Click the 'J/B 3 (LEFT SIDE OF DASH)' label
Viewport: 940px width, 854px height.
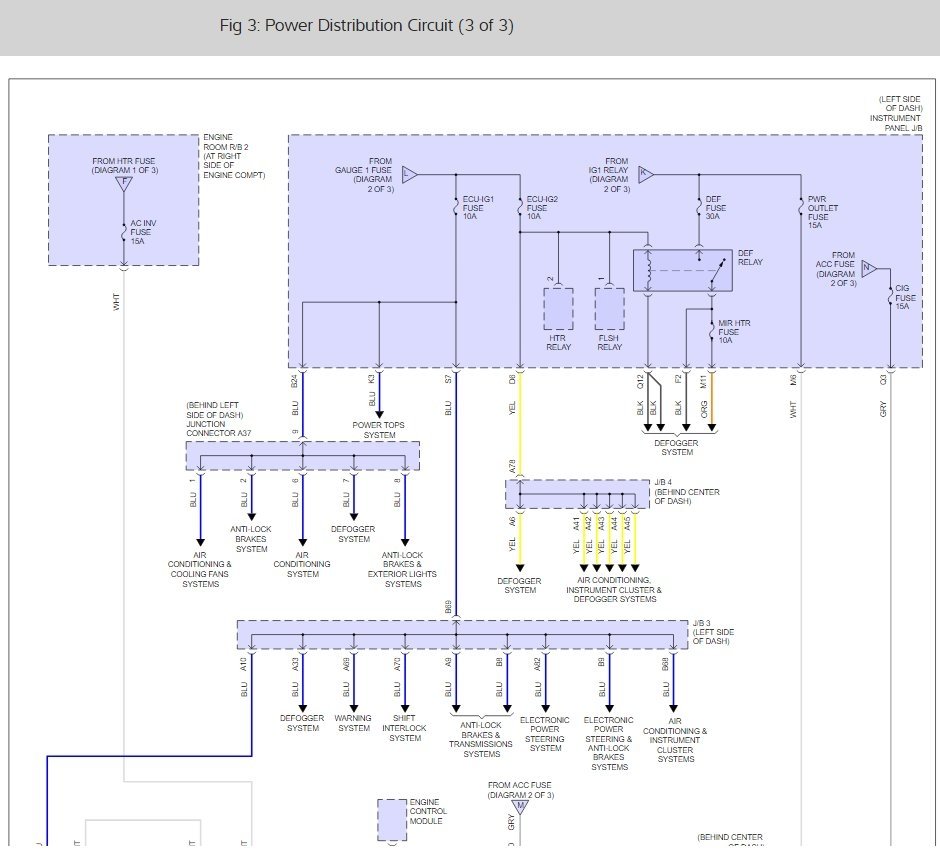[x=713, y=632]
